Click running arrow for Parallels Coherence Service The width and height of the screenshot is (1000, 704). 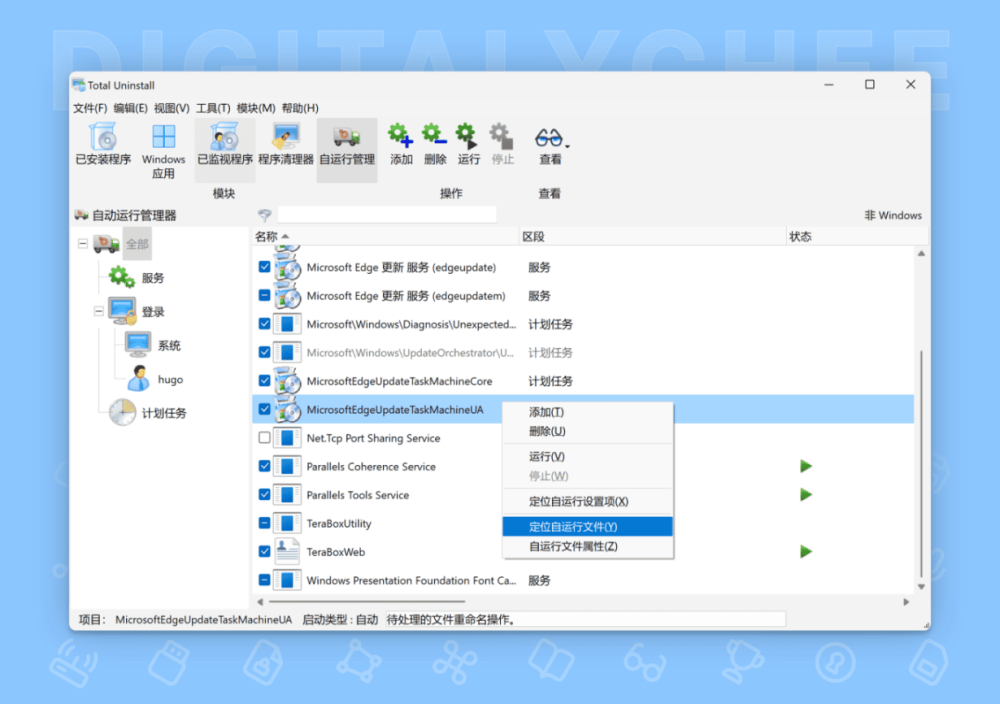pyautogui.click(x=806, y=466)
